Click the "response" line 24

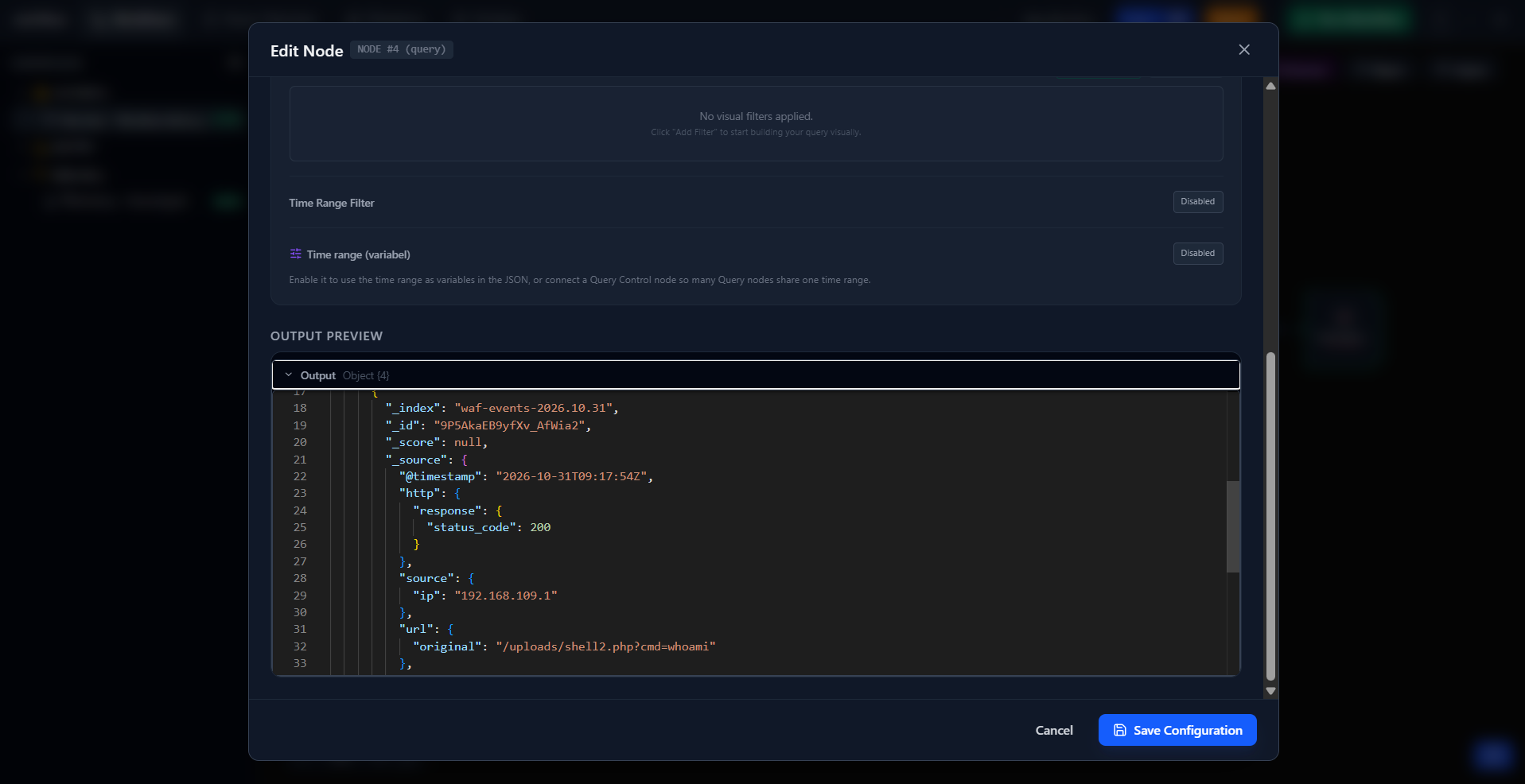(457, 510)
